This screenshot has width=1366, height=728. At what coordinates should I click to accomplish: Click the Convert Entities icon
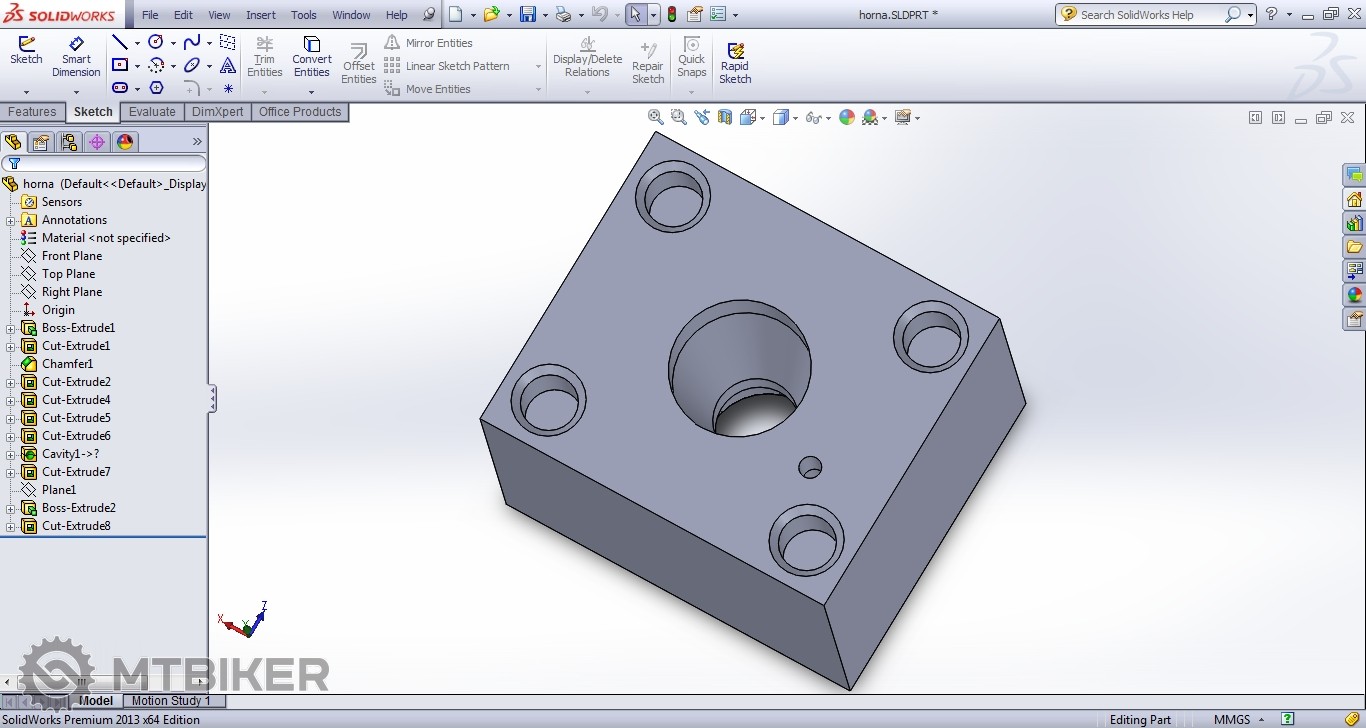click(x=311, y=57)
